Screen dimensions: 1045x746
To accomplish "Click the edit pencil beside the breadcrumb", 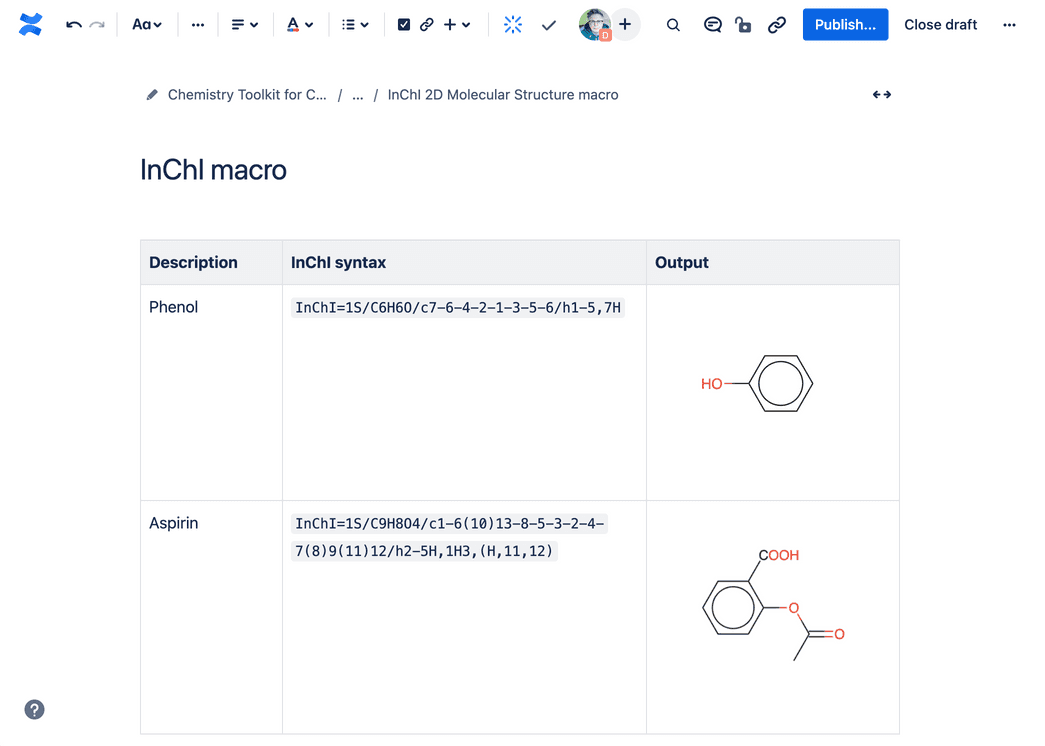I will 151,94.
